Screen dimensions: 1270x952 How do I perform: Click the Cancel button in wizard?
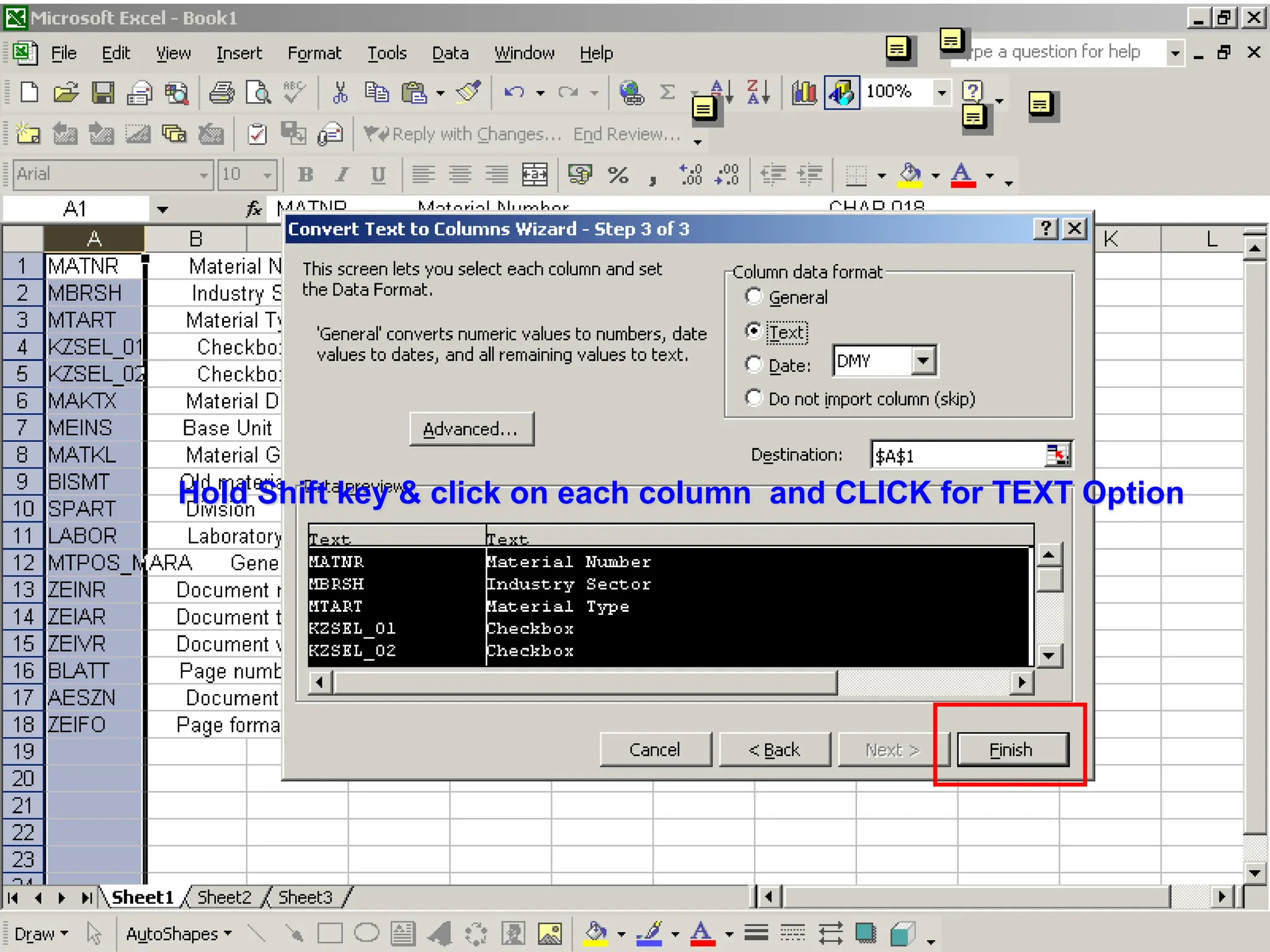pos(655,750)
